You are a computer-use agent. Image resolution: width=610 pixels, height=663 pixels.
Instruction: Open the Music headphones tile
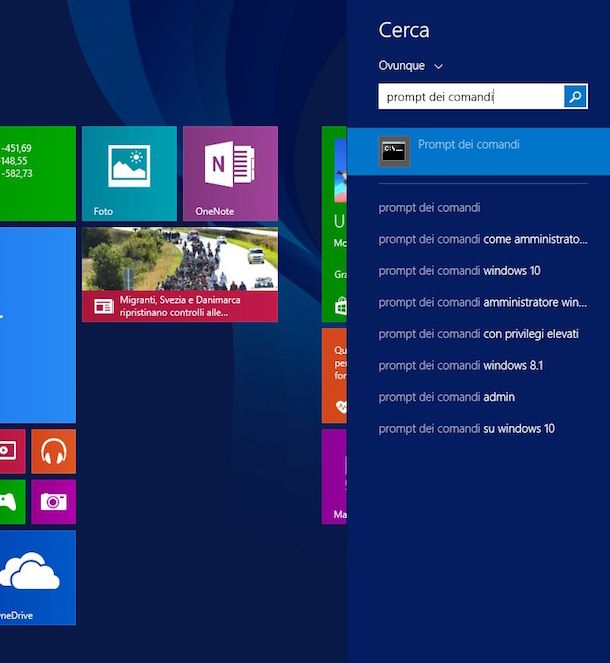point(53,452)
